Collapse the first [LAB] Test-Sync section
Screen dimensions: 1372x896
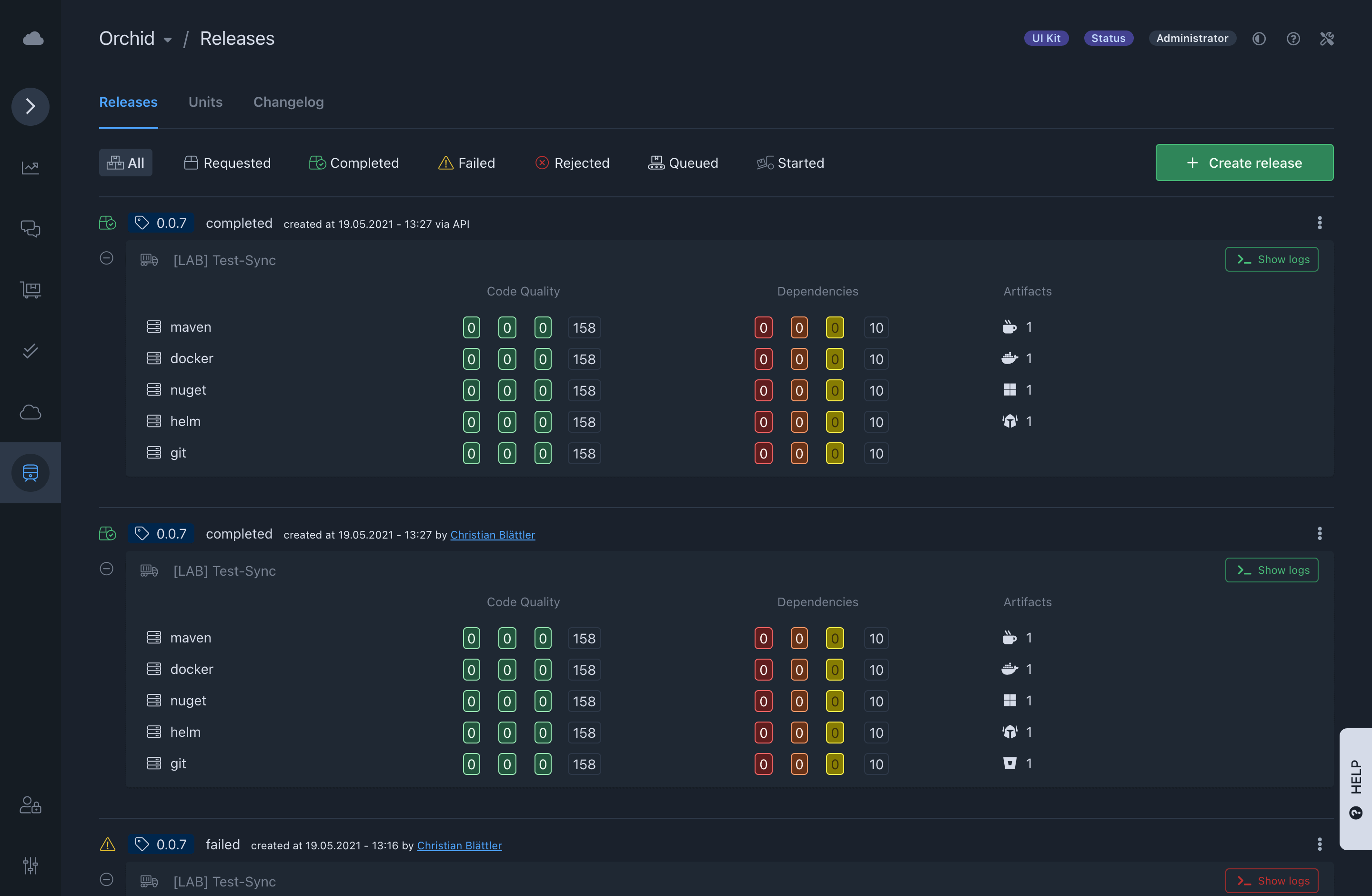(106, 258)
